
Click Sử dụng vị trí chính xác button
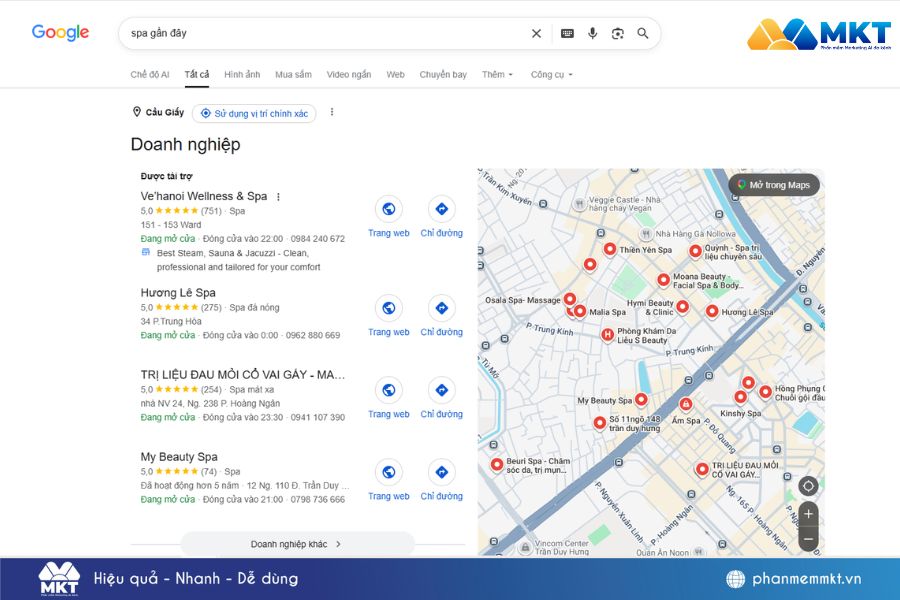254,114
